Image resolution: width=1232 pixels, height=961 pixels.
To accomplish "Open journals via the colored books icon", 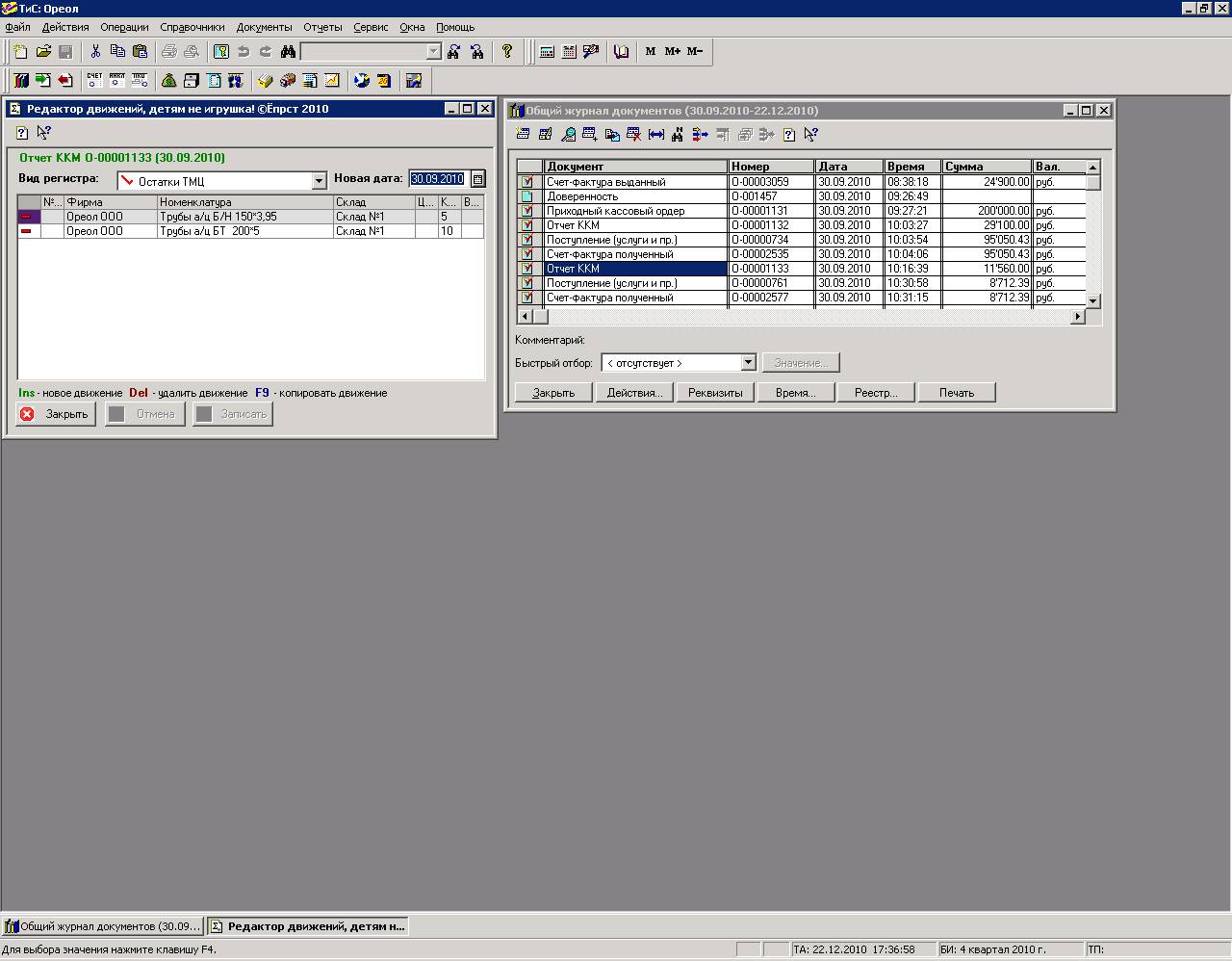I will coord(21,80).
